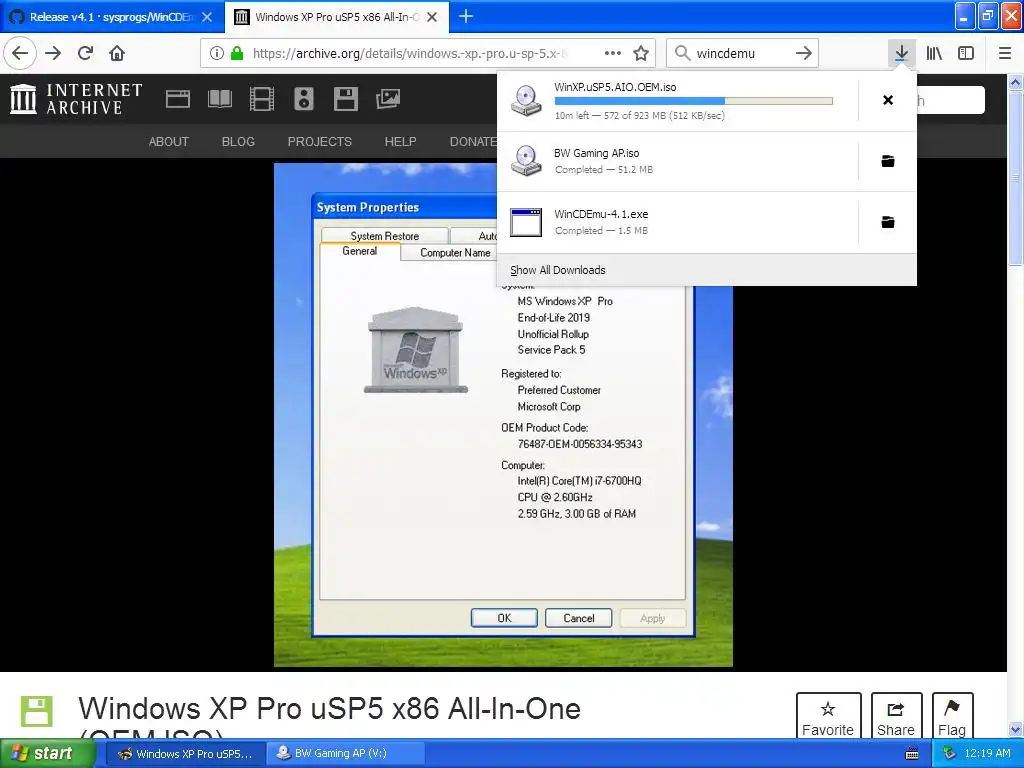Open the page actions three-dots menu
1024x768 pixels.
(x=613, y=53)
